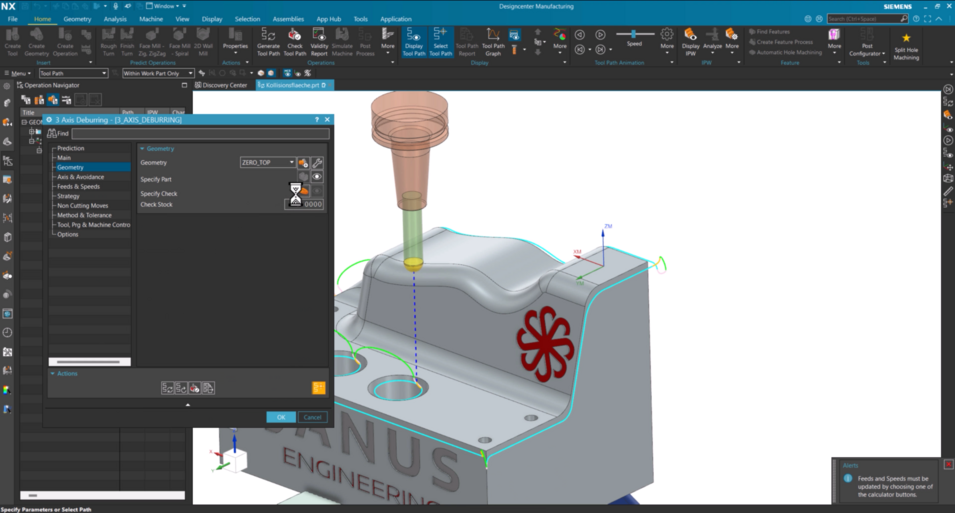
Task: Open the Window dropdown in title bar
Action: tap(166, 6)
